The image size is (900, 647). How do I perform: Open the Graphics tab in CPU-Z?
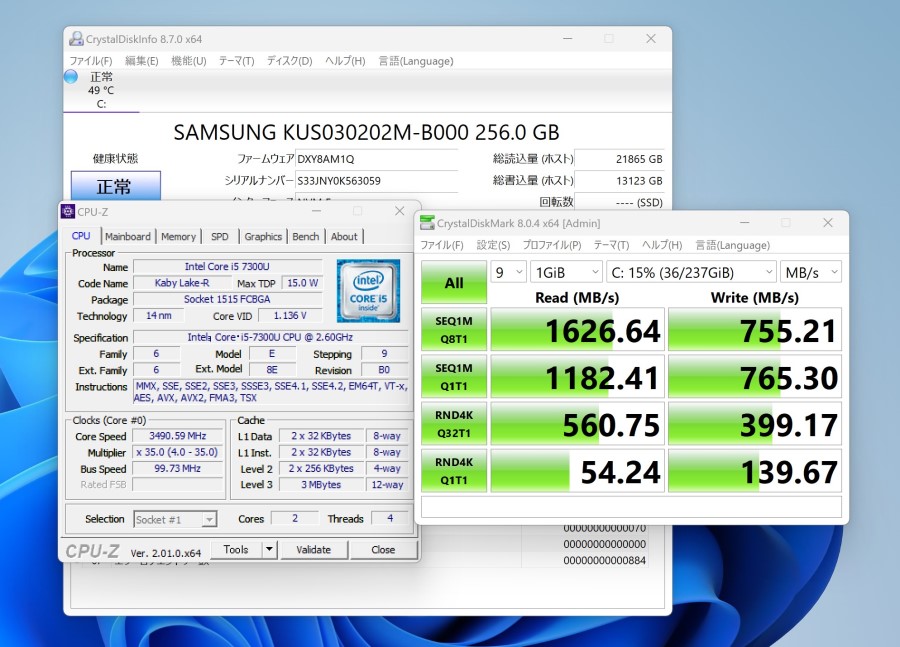pyautogui.click(x=263, y=237)
